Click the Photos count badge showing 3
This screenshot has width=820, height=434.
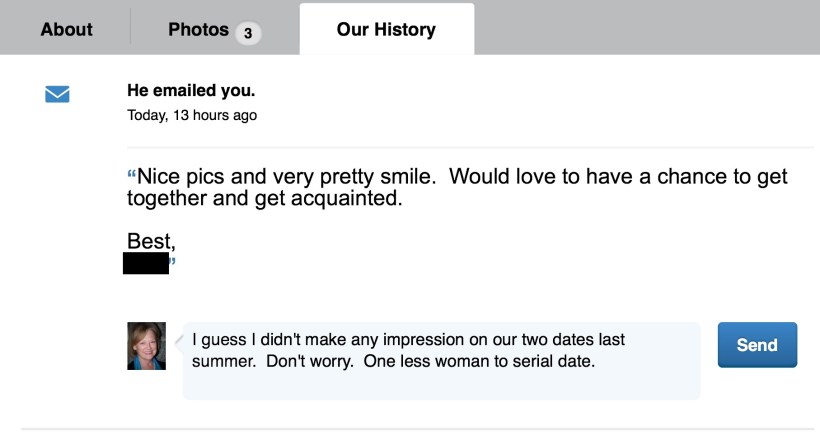click(x=247, y=33)
